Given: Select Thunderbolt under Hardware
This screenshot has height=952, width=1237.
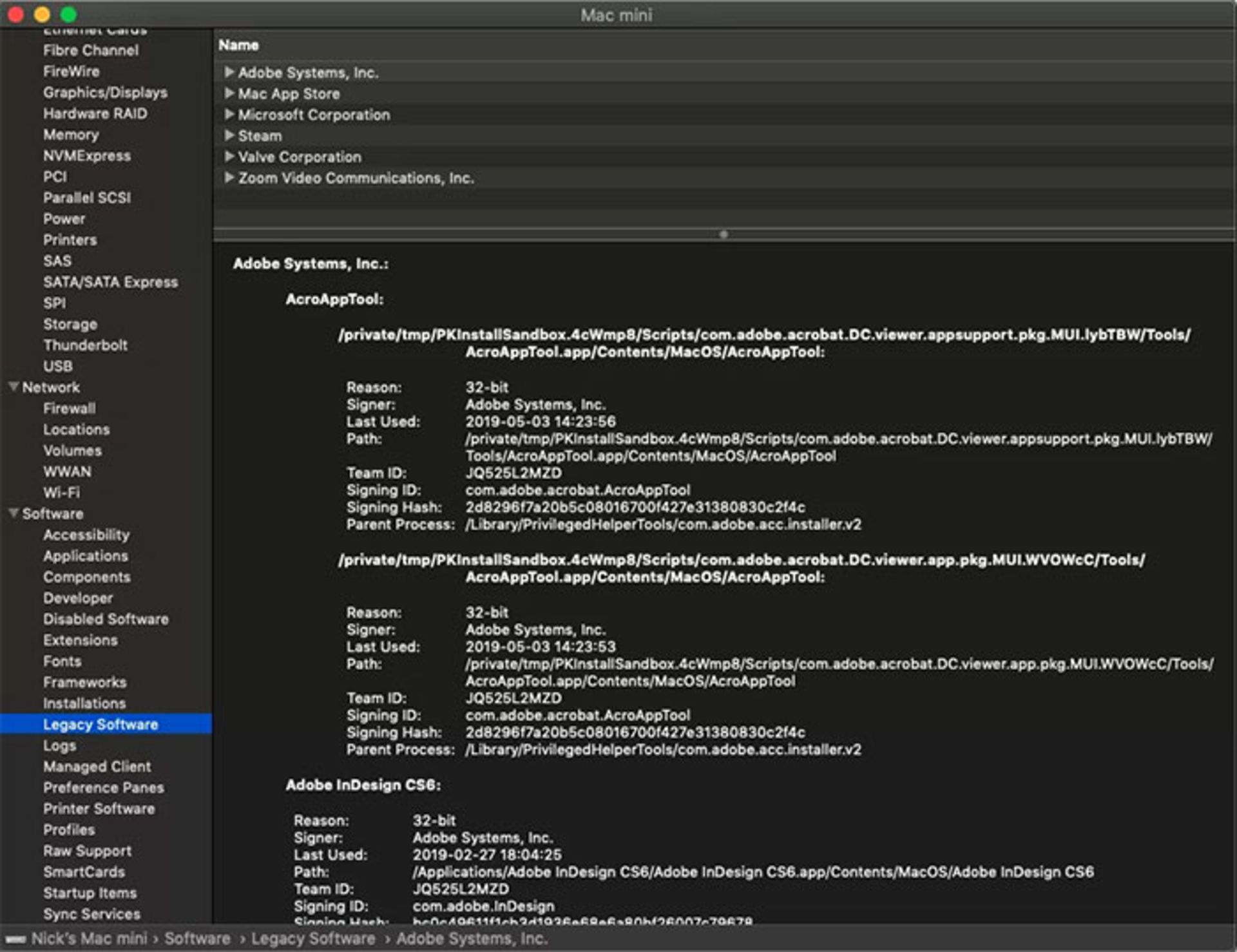Looking at the screenshot, I should coord(85,345).
